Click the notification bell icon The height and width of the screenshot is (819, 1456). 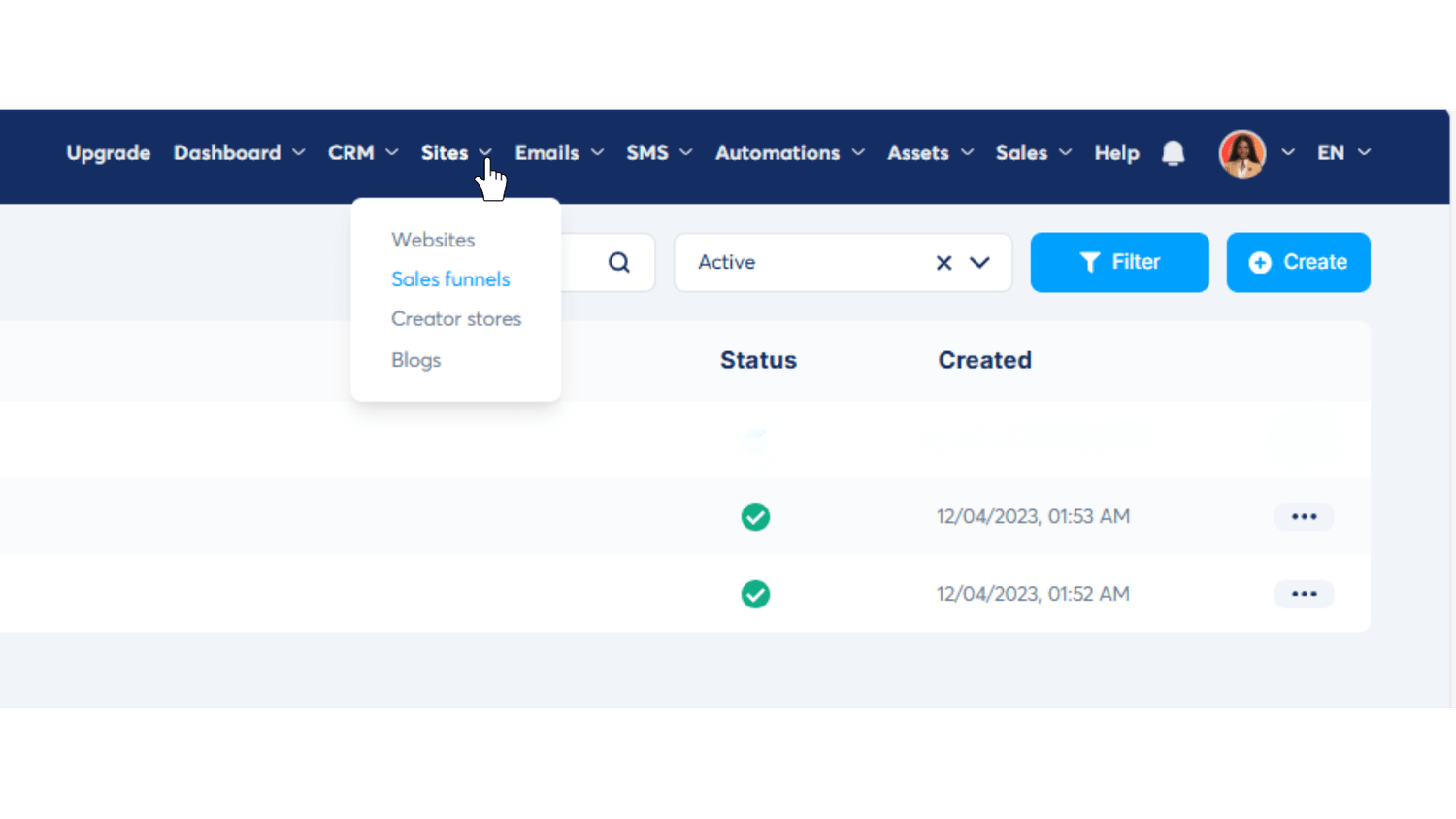1173,153
